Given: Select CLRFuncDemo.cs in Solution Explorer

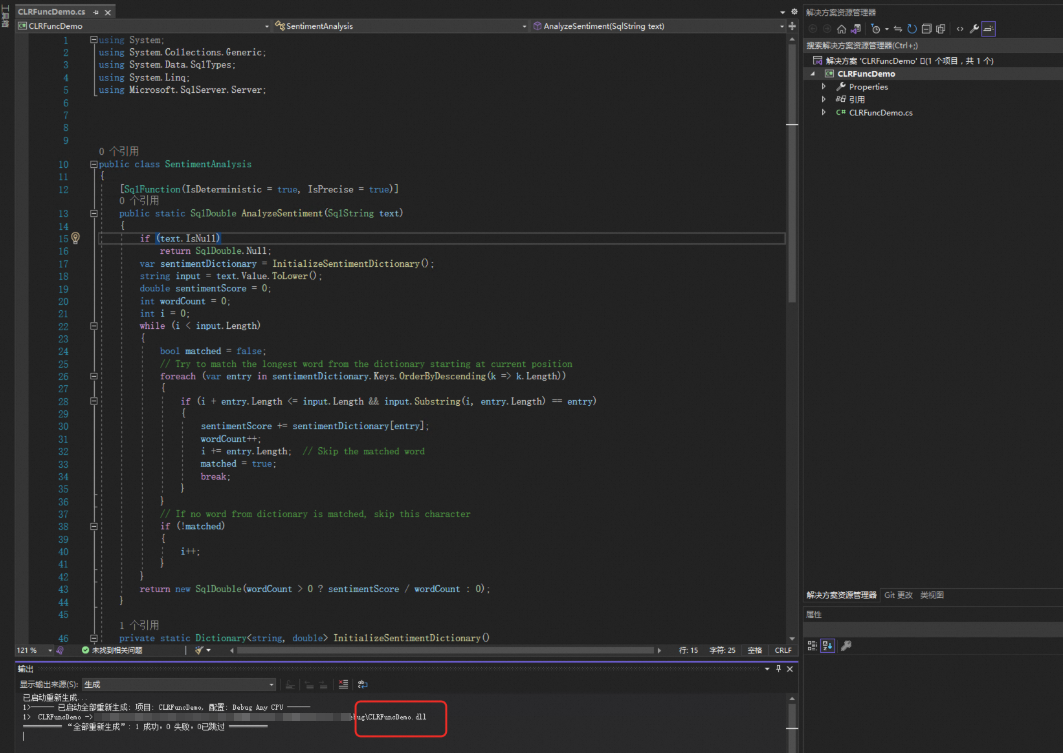Looking at the screenshot, I should [881, 113].
